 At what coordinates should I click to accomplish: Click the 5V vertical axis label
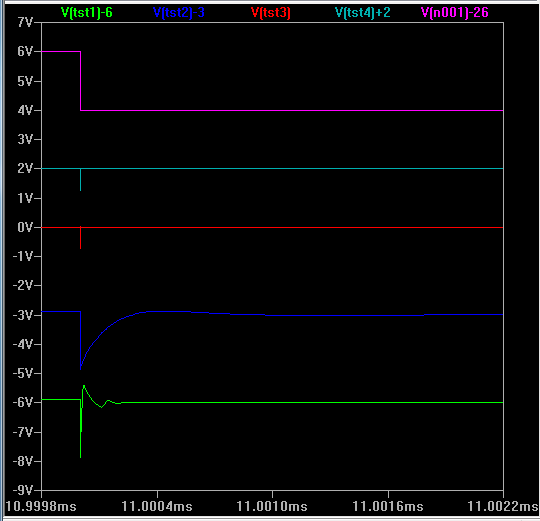click(x=25, y=81)
